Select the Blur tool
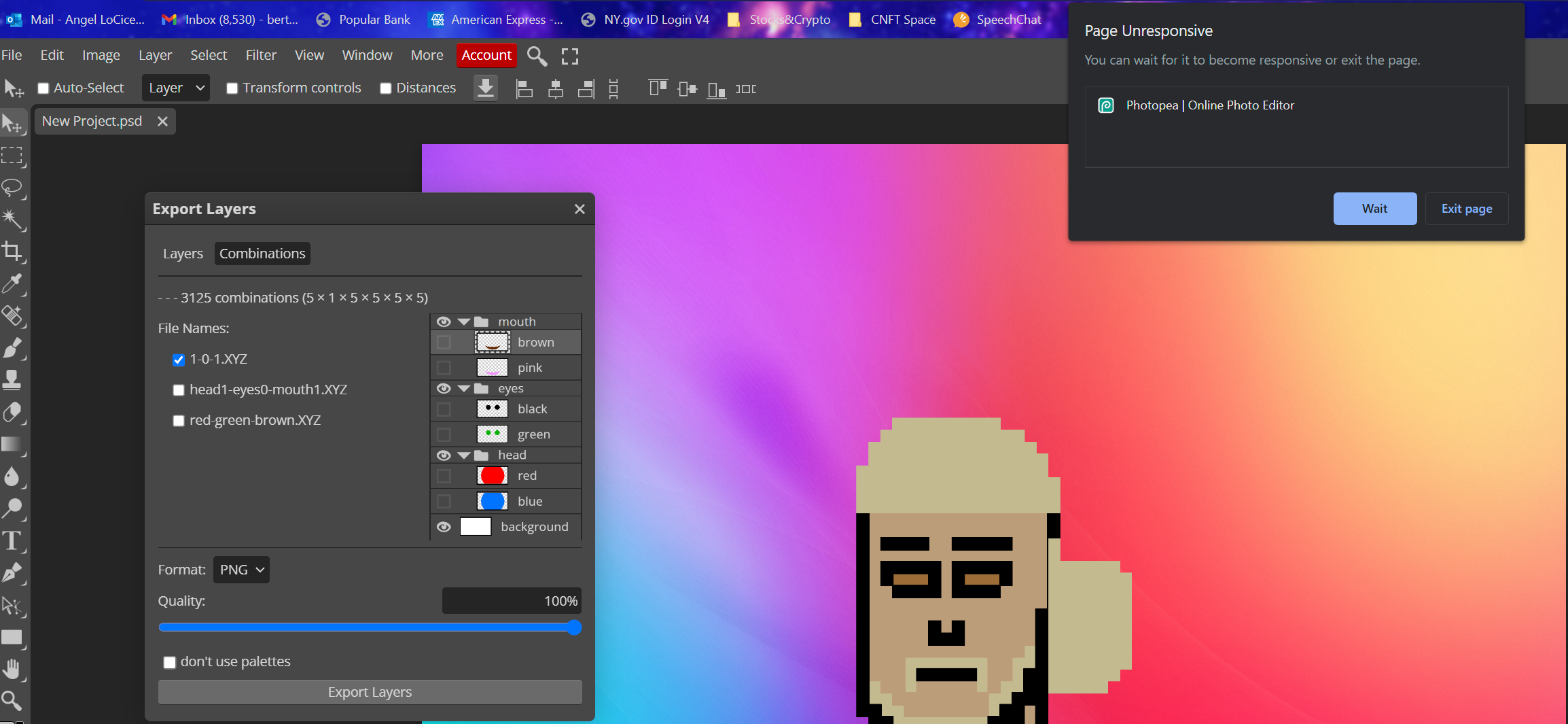 point(13,477)
